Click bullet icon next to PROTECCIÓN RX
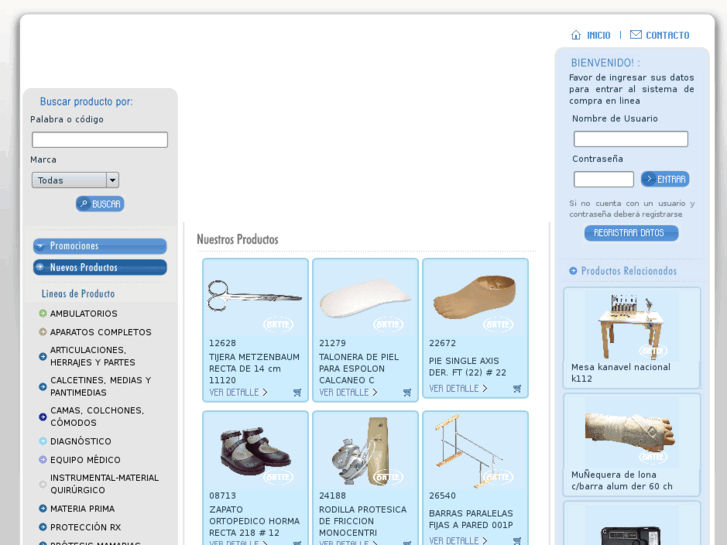Image resolution: width=727 pixels, height=545 pixels. (43, 527)
